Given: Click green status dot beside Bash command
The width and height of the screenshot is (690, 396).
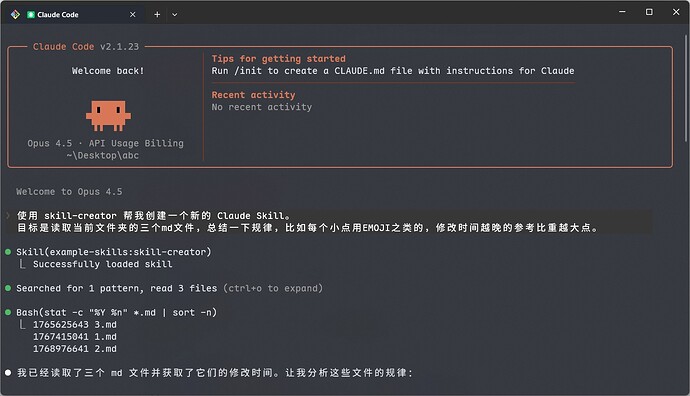Looking at the screenshot, I should pos(8,312).
